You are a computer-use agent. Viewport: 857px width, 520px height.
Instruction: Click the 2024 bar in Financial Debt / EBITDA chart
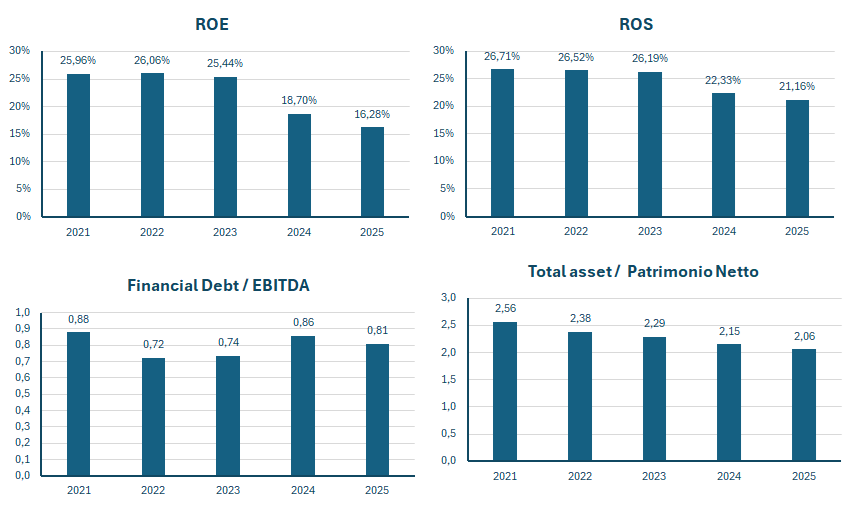[303, 406]
